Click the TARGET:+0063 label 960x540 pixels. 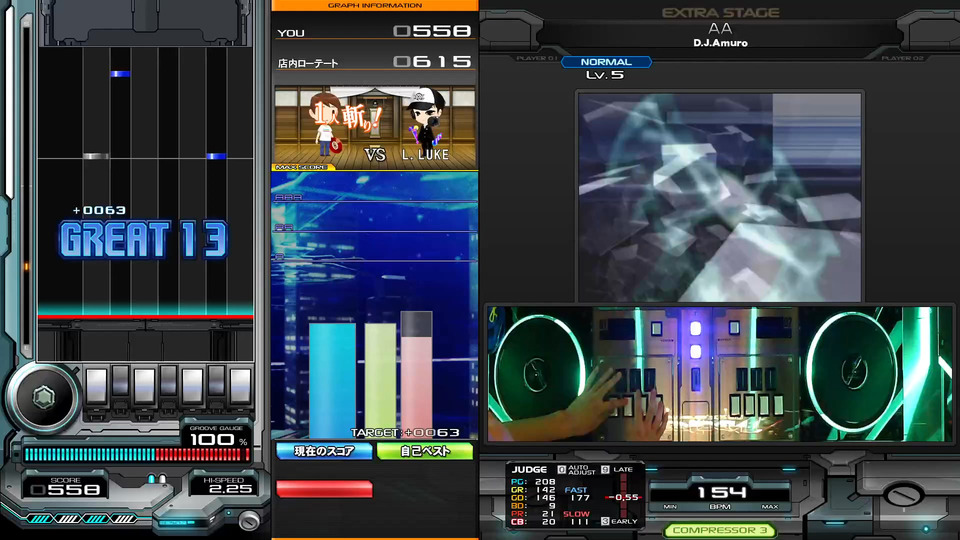tap(405, 432)
